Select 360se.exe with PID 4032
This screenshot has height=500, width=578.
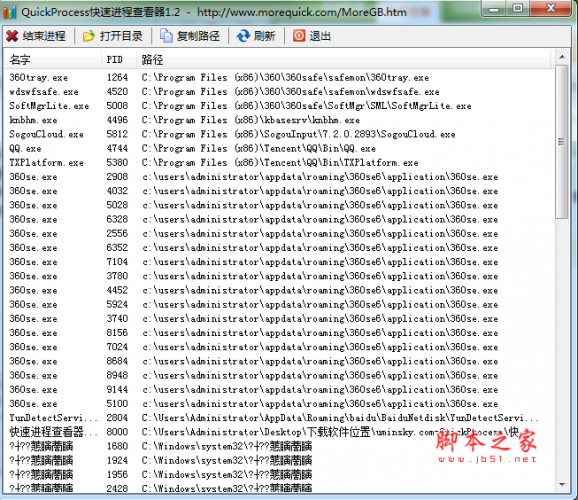279,191
